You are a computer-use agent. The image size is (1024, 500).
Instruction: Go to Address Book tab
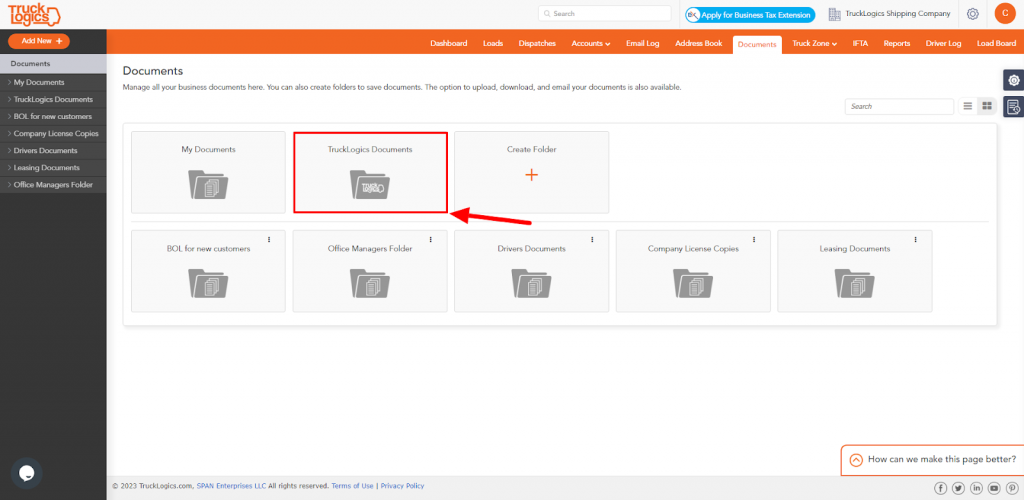coord(699,44)
